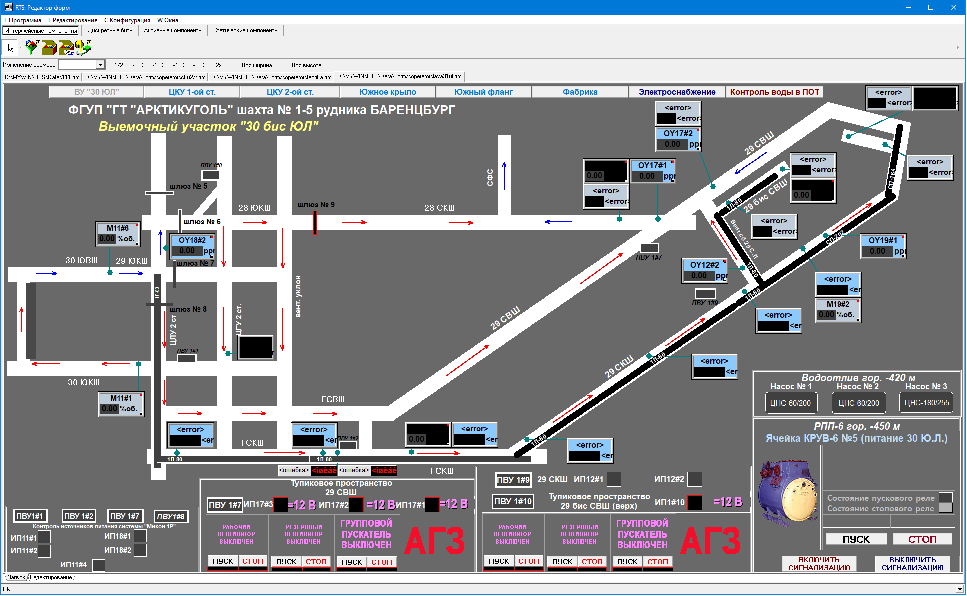Viewport: 967px width, 596px height.
Task: Click the ПБУ1#1 button
Action: (30, 516)
